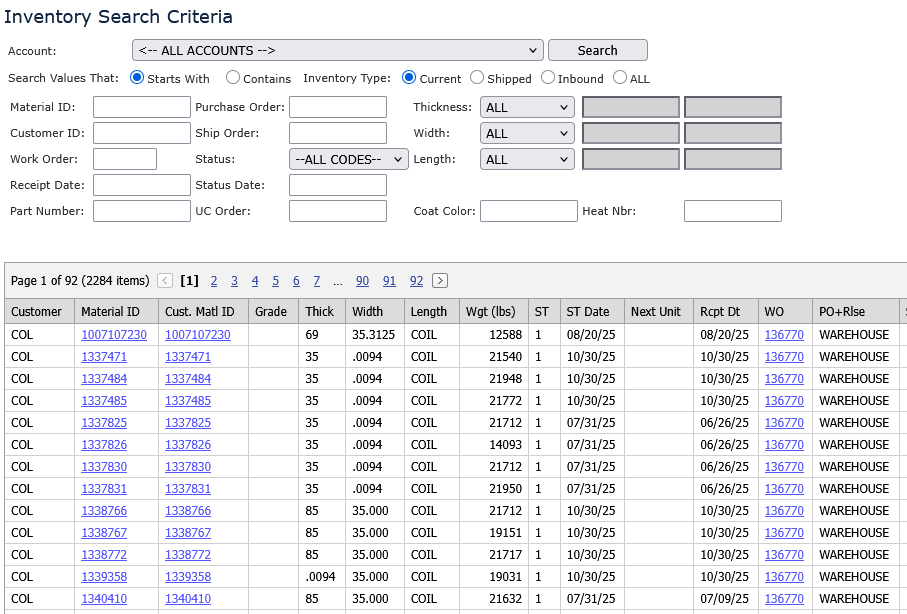
Task: Jump to page 92 of results
Action: point(416,281)
